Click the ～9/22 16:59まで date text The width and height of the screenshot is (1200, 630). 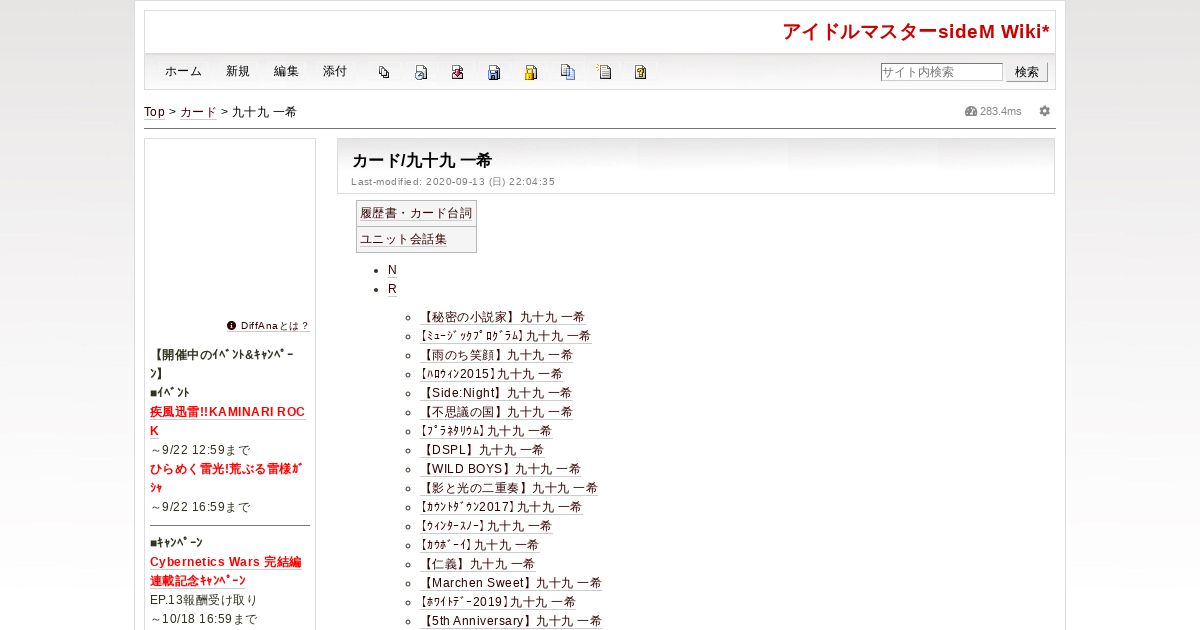[200, 507]
